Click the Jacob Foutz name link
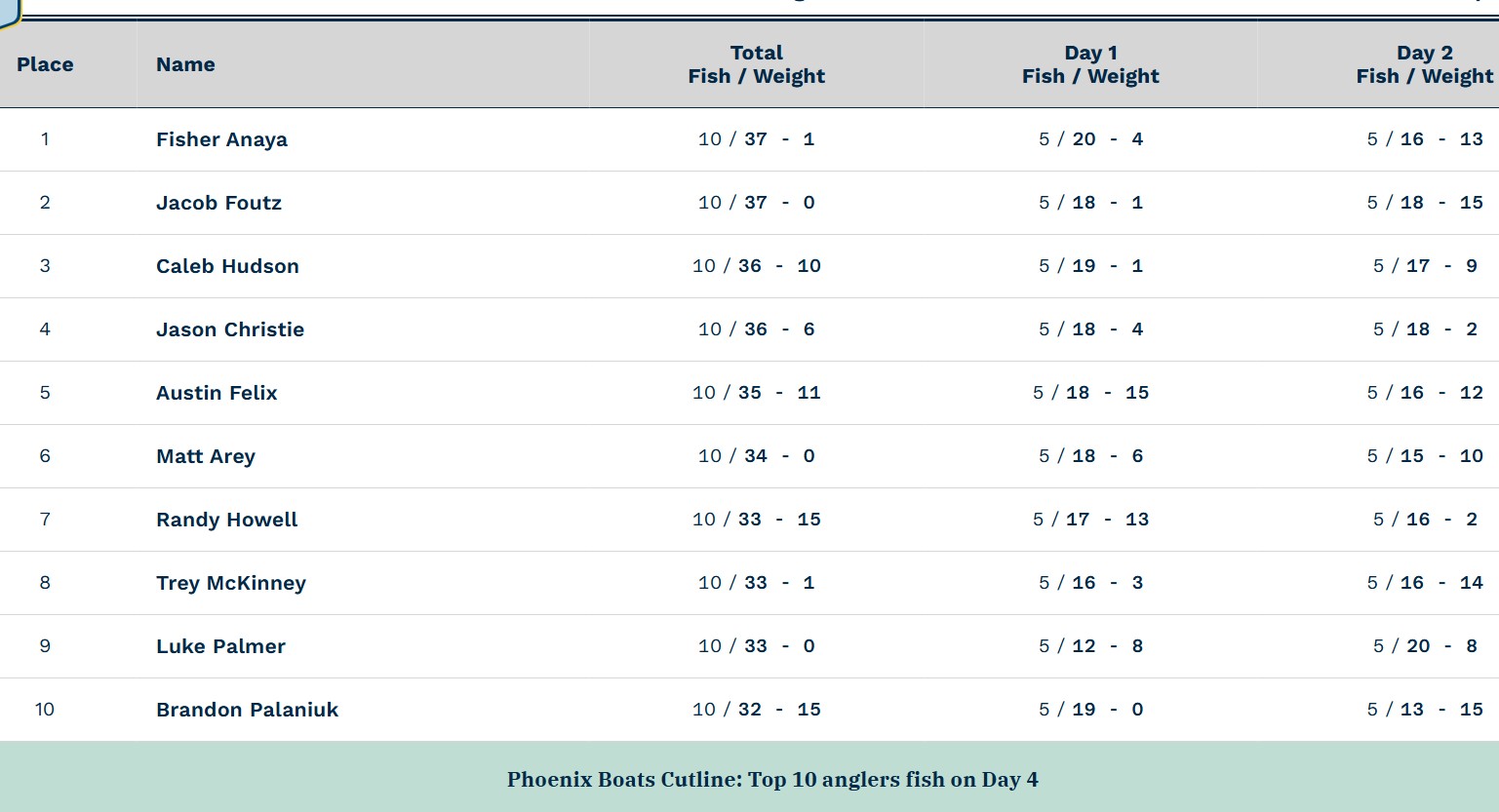This screenshot has width=1499, height=812. (218, 203)
